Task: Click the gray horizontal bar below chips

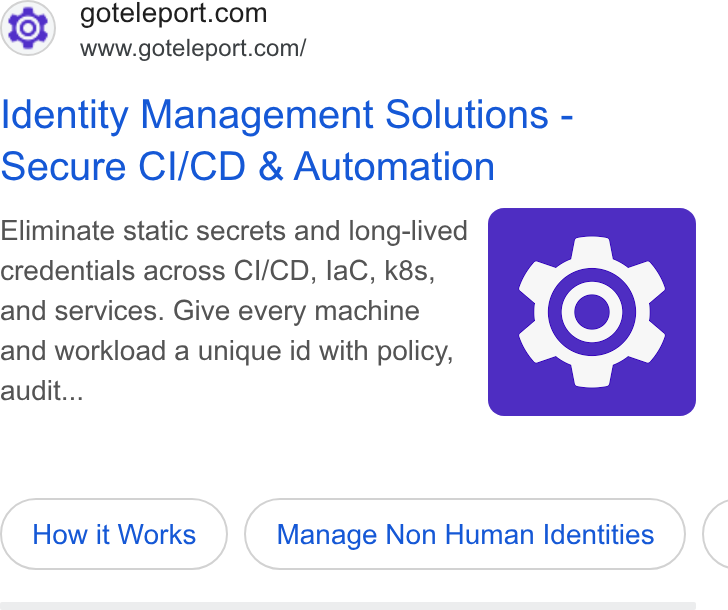Action: point(348,606)
